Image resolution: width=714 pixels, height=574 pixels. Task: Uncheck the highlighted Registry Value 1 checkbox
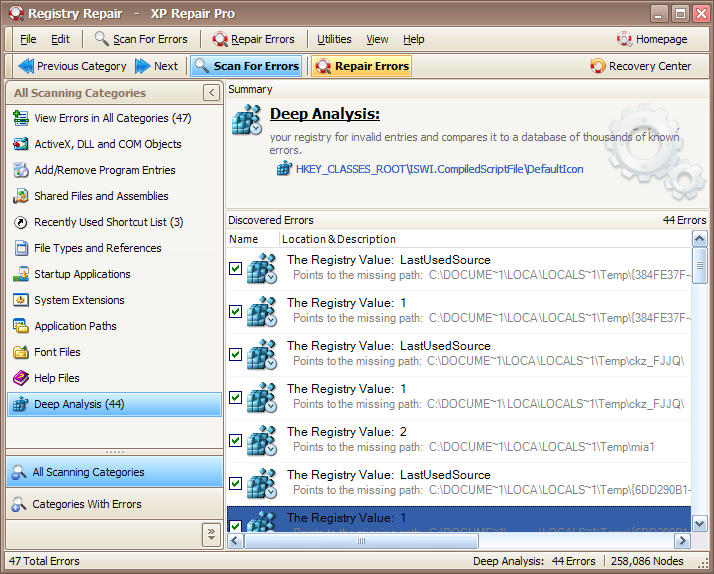coord(235,526)
